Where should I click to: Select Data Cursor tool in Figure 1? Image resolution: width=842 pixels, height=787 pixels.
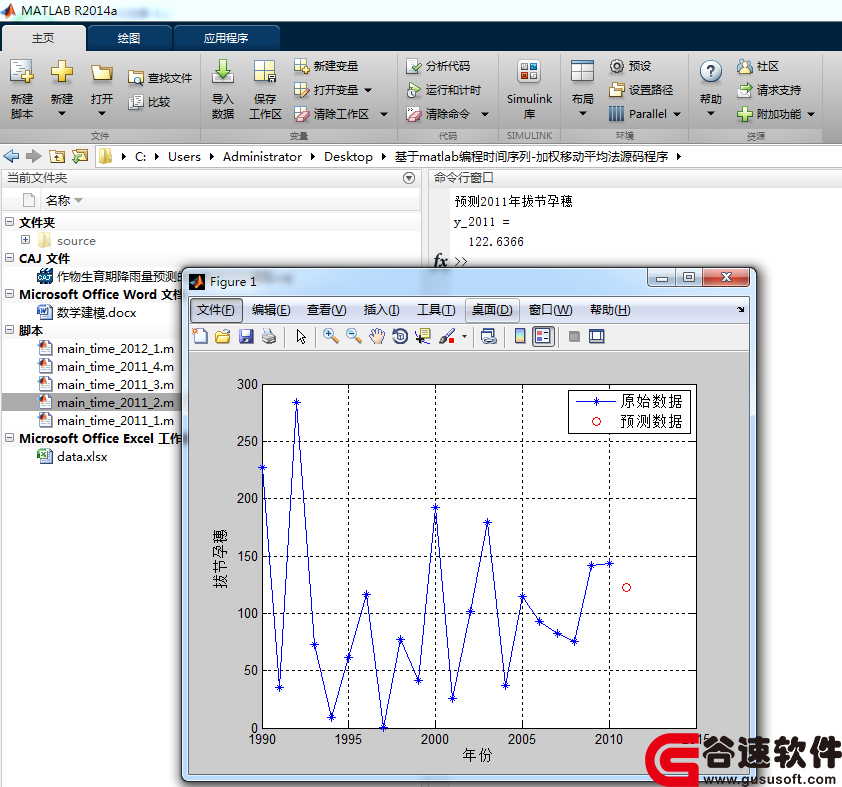(x=423, y=337)
